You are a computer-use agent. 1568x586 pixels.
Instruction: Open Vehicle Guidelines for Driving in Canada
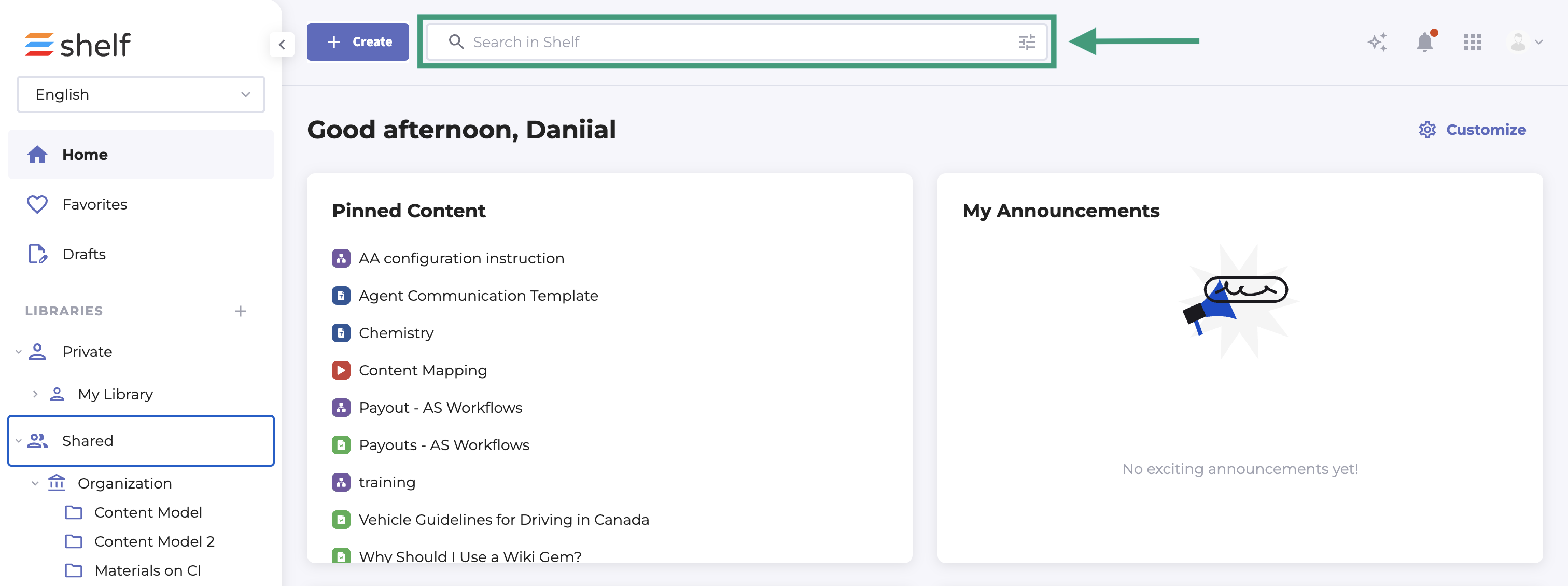(503, 520)
